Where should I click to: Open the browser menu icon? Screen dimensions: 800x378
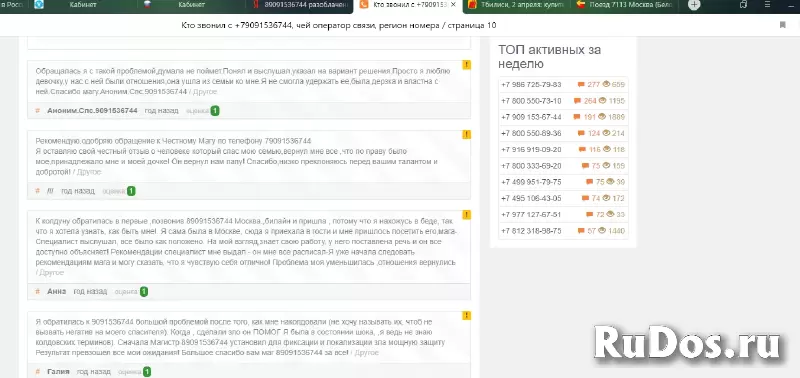(768, 5)
